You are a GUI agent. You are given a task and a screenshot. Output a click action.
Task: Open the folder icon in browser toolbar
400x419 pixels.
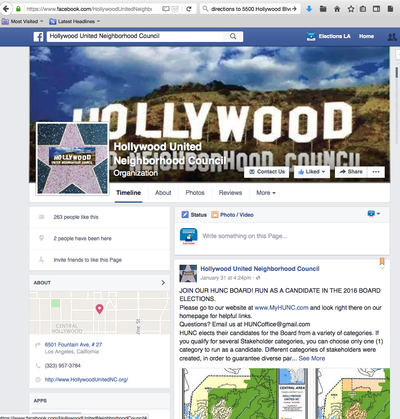click(x=323, y=9)
